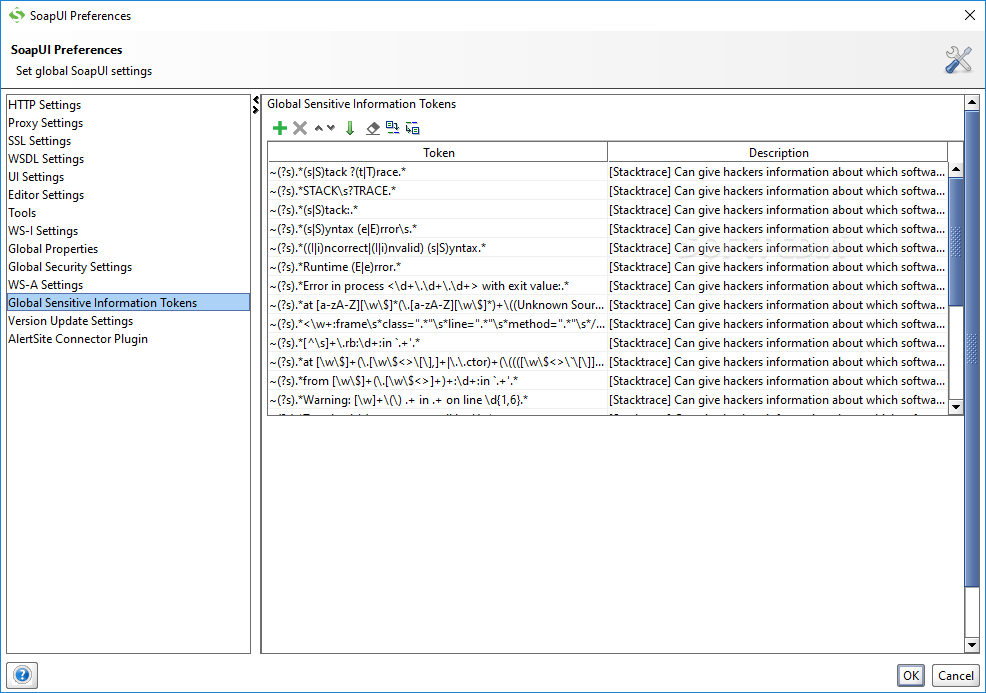This screenshot has width=986, height=693.
Task: Select token "Error in process ... with exit value"
Action: (x=438, y=286)
